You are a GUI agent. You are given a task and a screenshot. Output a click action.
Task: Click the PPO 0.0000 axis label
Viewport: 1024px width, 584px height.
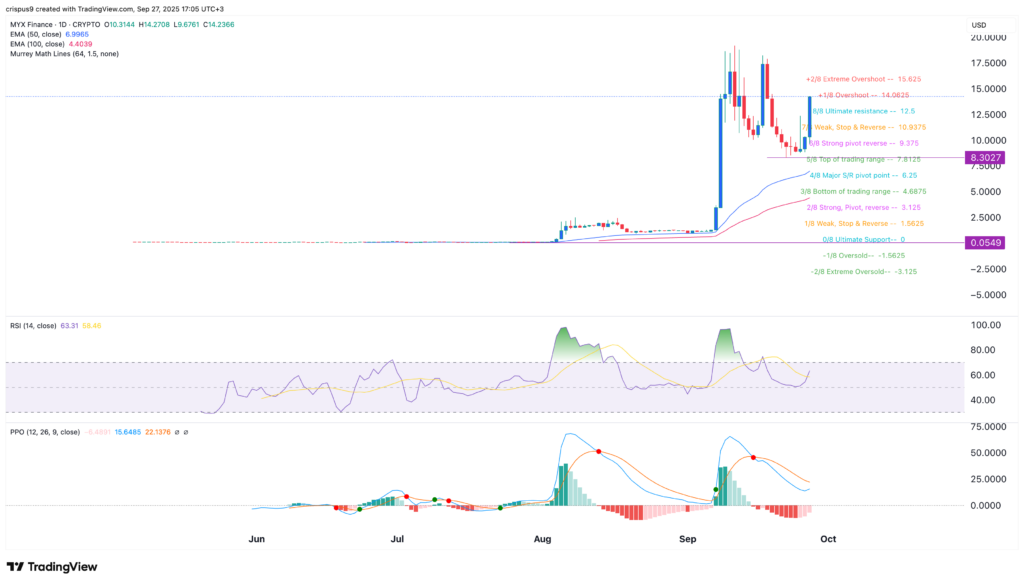pyautogui.click(x=985, y=505)
